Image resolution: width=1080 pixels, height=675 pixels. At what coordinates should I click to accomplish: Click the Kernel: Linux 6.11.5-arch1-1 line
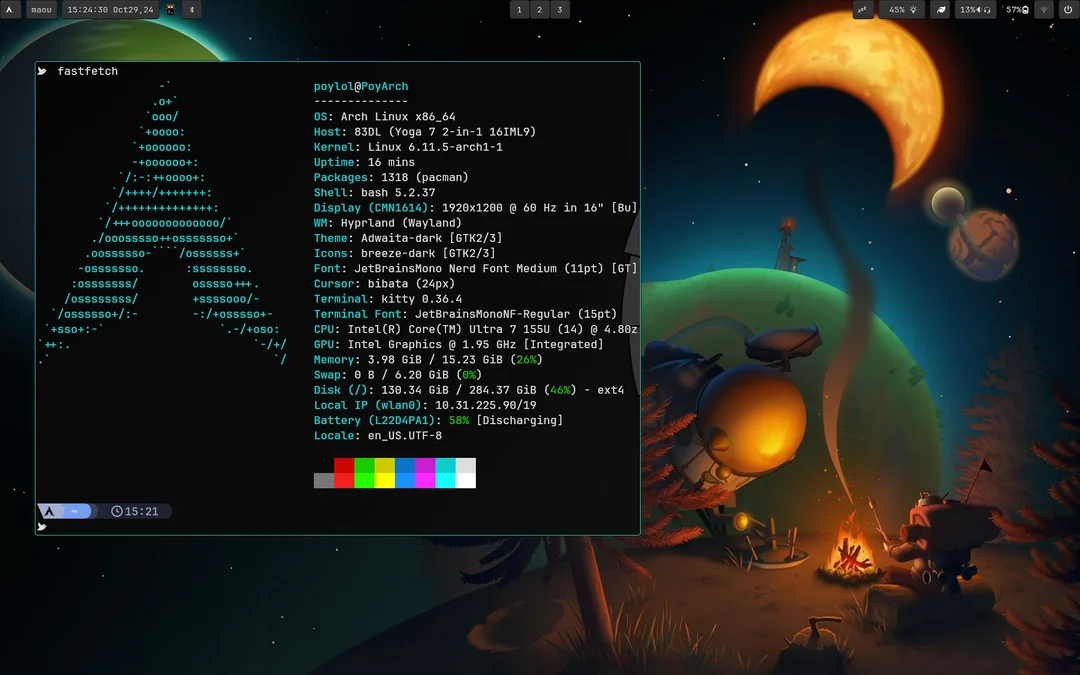(x=408, y=147)
